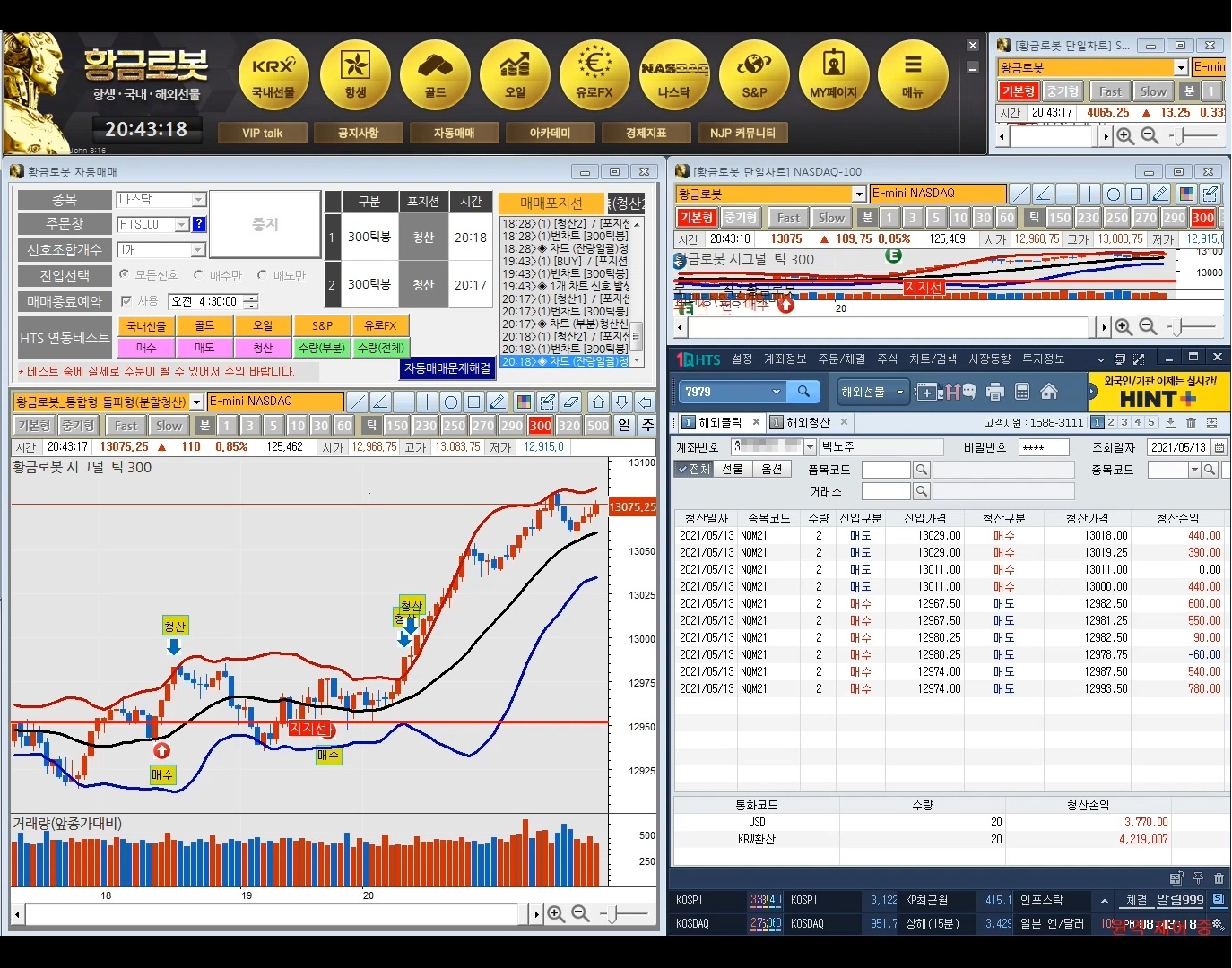Toggle the 전체 filter in 1Q HTS
1232x968 pixels.
click(693, 469)
